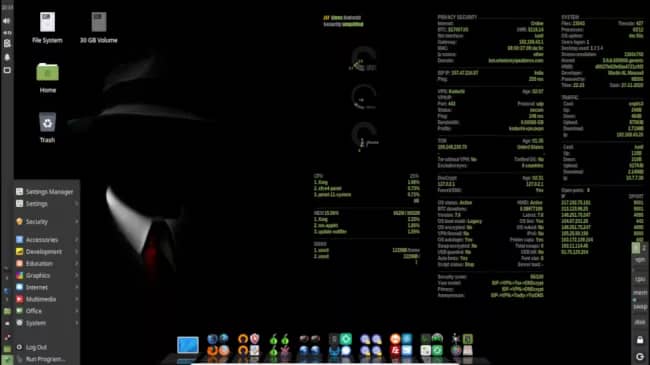The height and width of the screenshot is (365, 650).
Task: Click Run Program in the application menu
Action: (47, 359)
